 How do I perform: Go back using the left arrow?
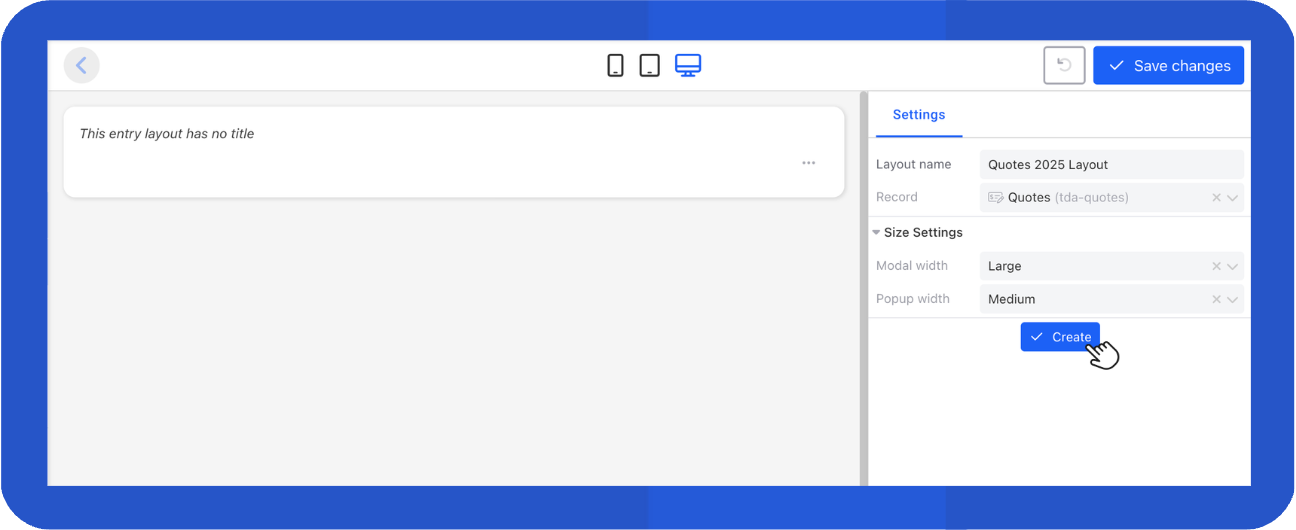click(x=82, y=66)
